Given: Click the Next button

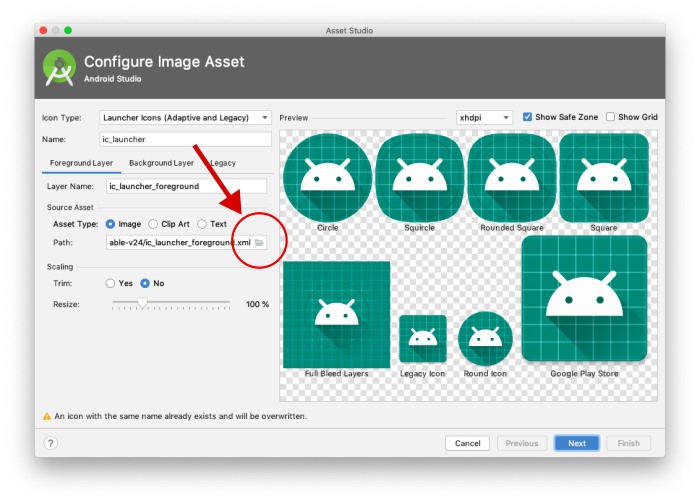Looking at the screenshot, I should 577,443.
